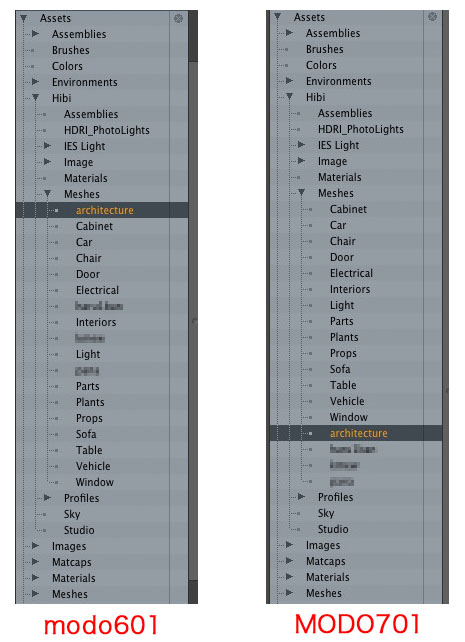Collapse the Assets root in MODO701 tree
This screenshot has height=642, width=465.
pyautogui.click(x=278, y=17)
